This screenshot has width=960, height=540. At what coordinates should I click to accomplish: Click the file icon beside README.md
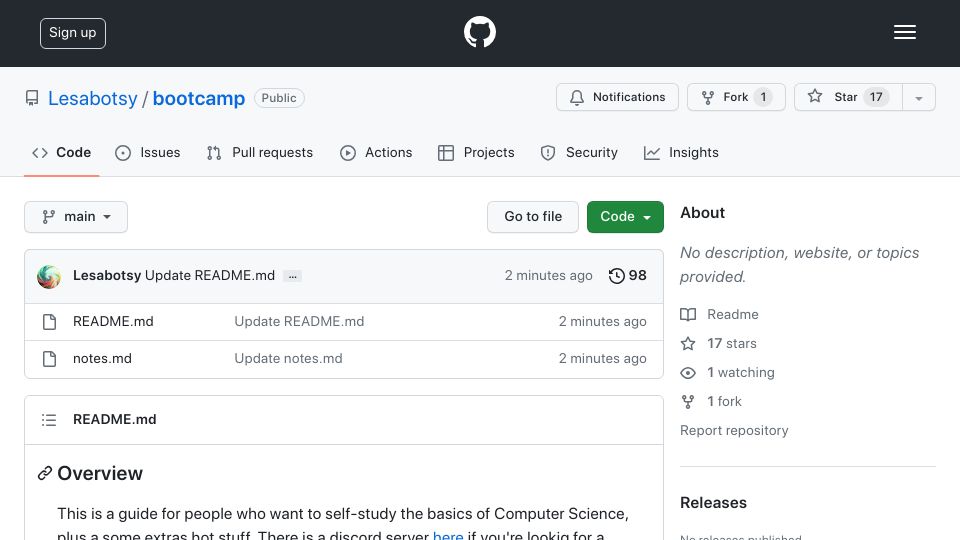click(50, 322)
